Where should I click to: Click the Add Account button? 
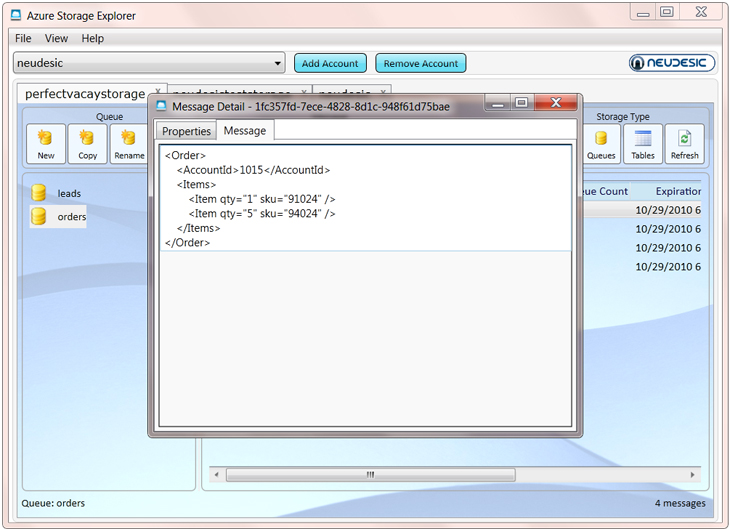click(x=330, y=63)
